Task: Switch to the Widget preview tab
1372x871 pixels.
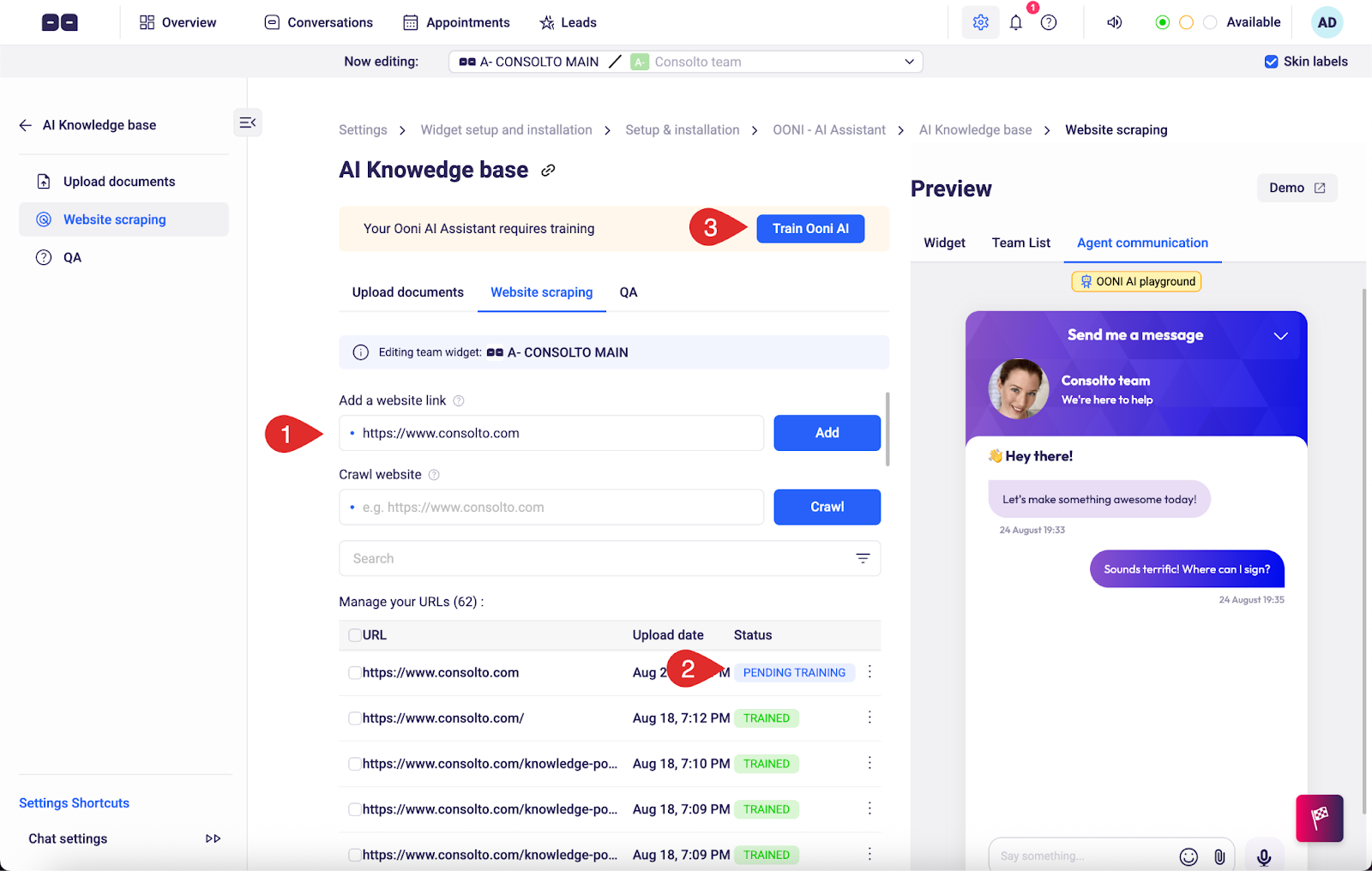Action: click(x=944, y=243)
